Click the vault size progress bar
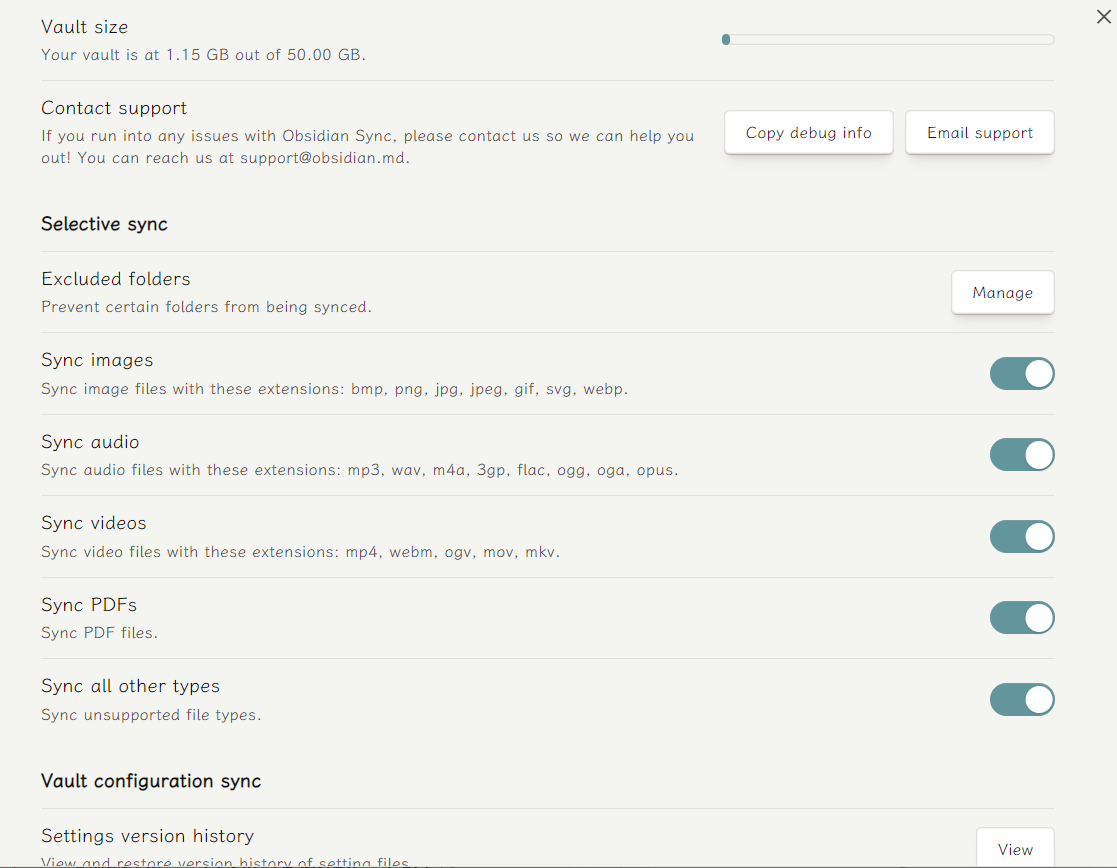This screenshot has height=868, width=1117. pos(888,40)
